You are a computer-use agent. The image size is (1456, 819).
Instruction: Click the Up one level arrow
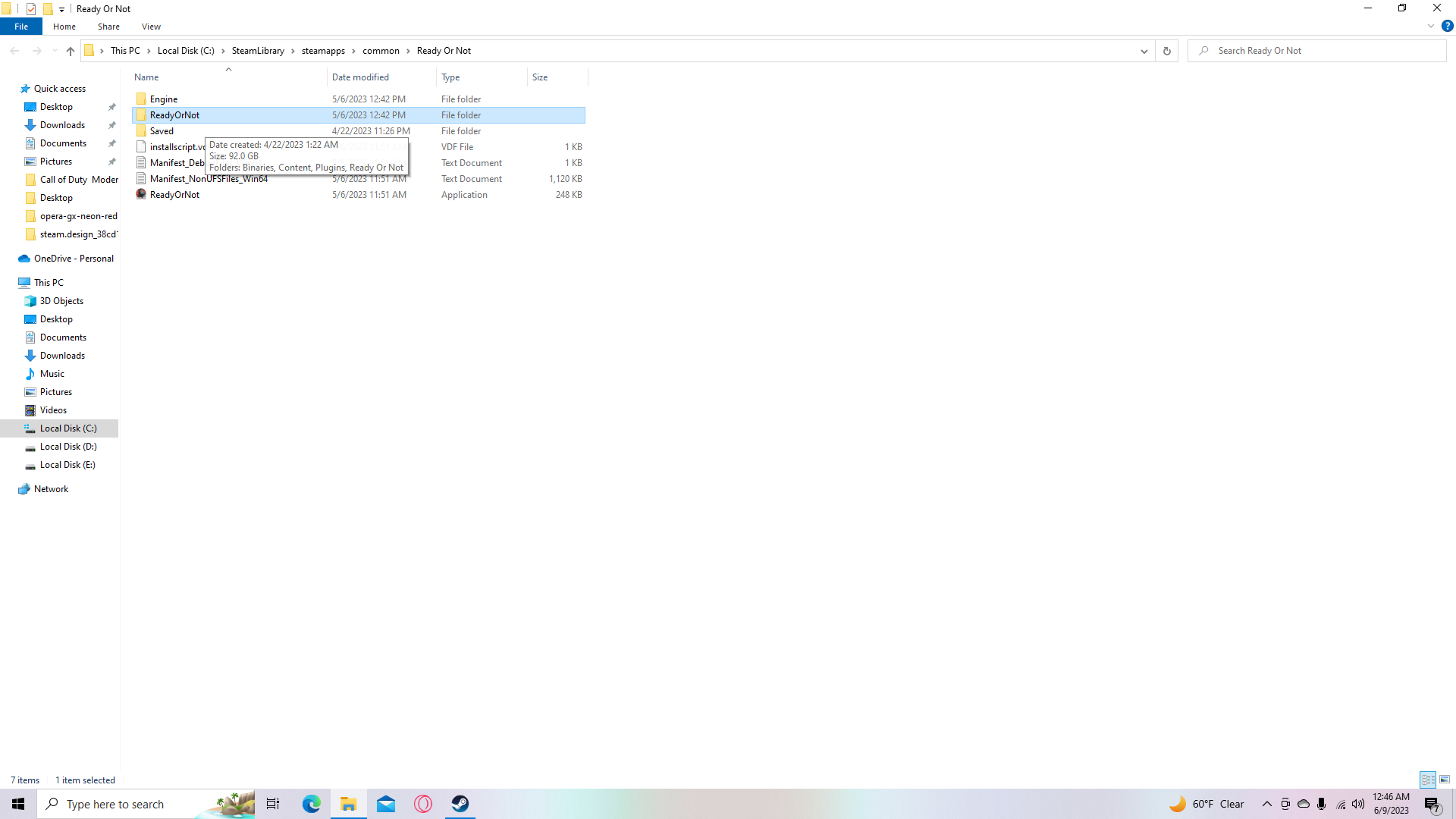(x=71, y=51)
